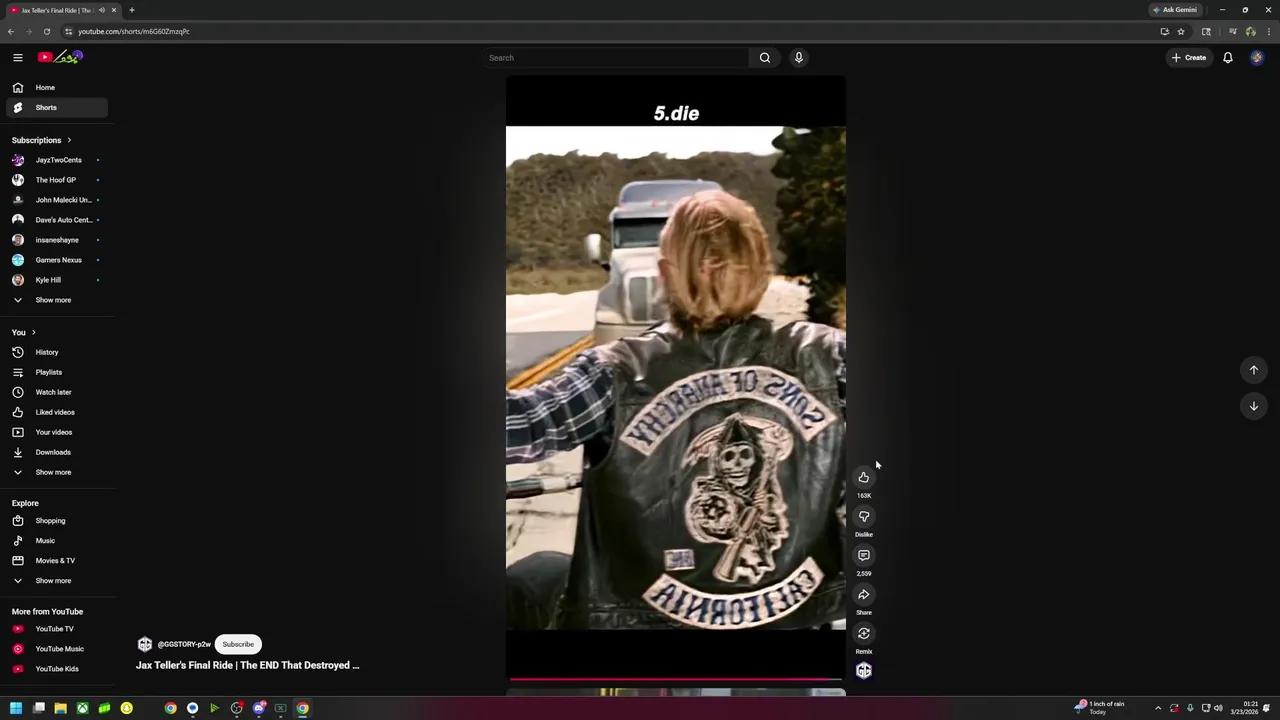1280x720 pixels.
Task: Open YouTube notifications bell
Action: pyautogui.click(x=1228, y=58)
